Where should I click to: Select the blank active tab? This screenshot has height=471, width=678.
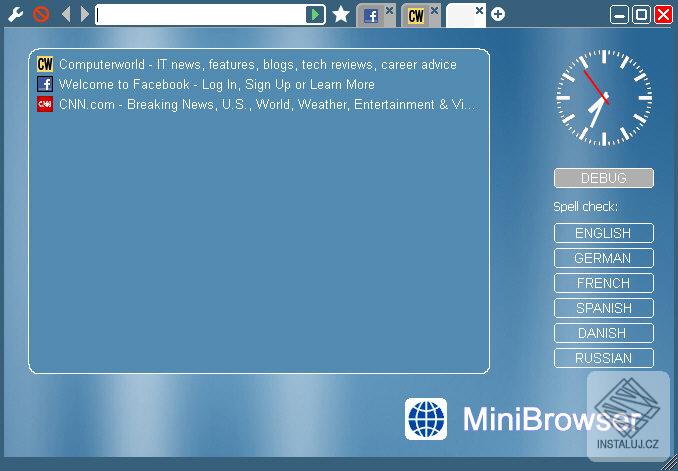(461, 16)
